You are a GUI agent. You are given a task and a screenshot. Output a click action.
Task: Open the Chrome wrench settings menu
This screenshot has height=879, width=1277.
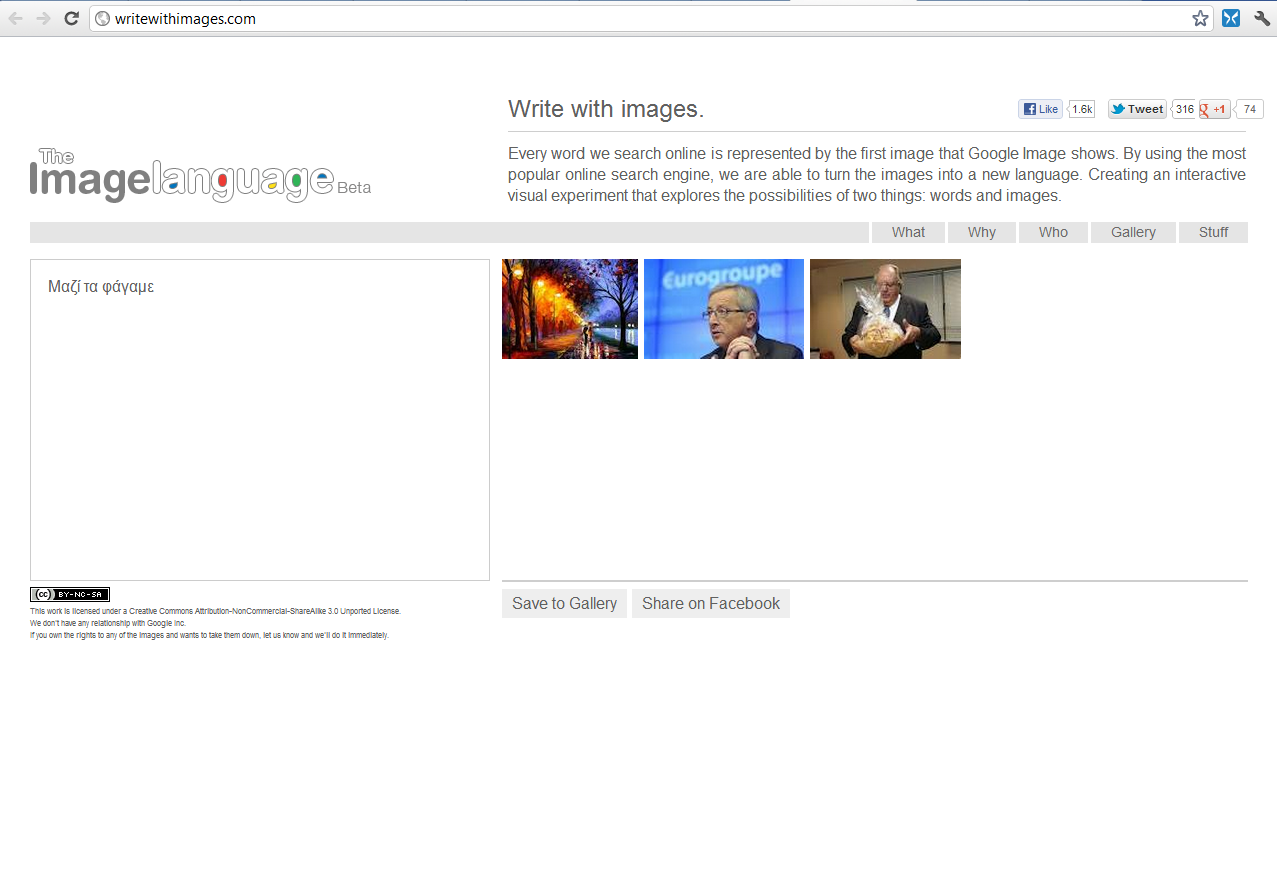1261,18
